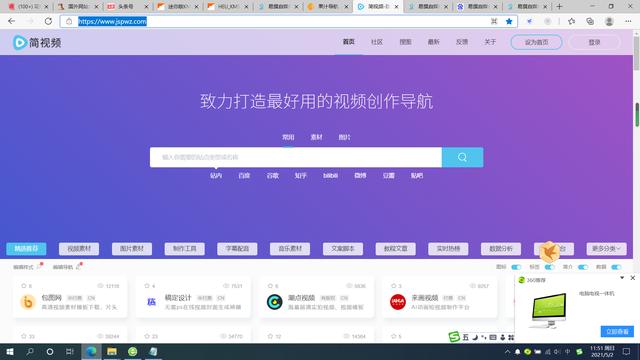
Task: Toggle the 图标 display switch
Action: pyautogui.click(x=516, y=267)
